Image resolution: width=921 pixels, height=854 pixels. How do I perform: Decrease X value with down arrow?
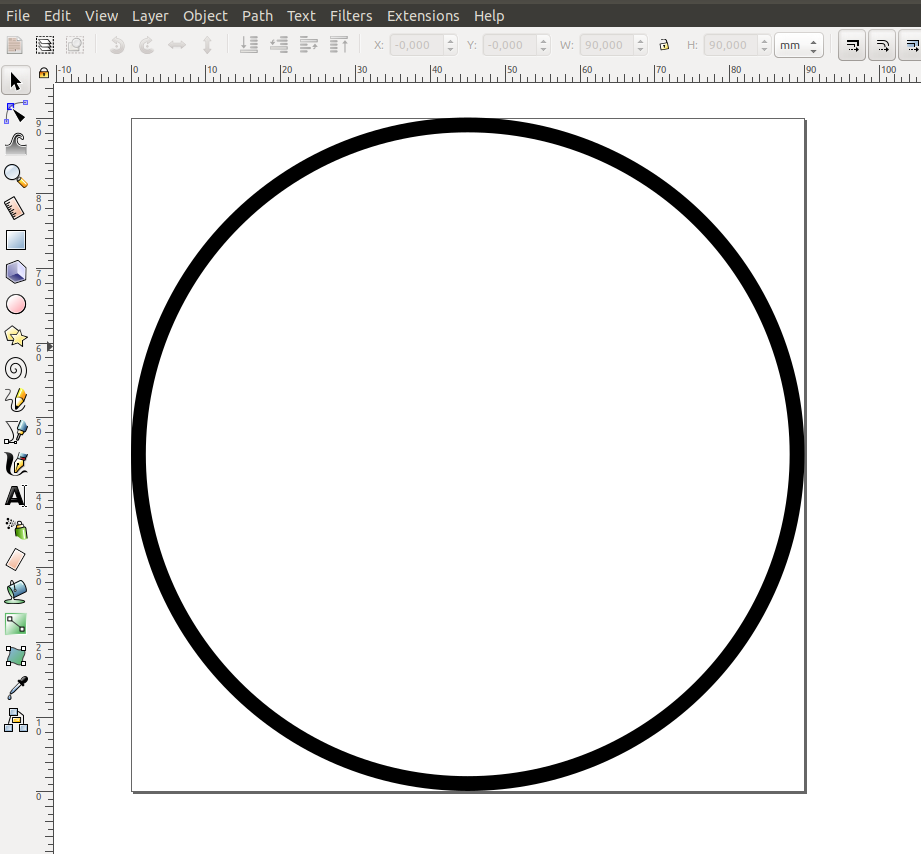click(451, 50)
